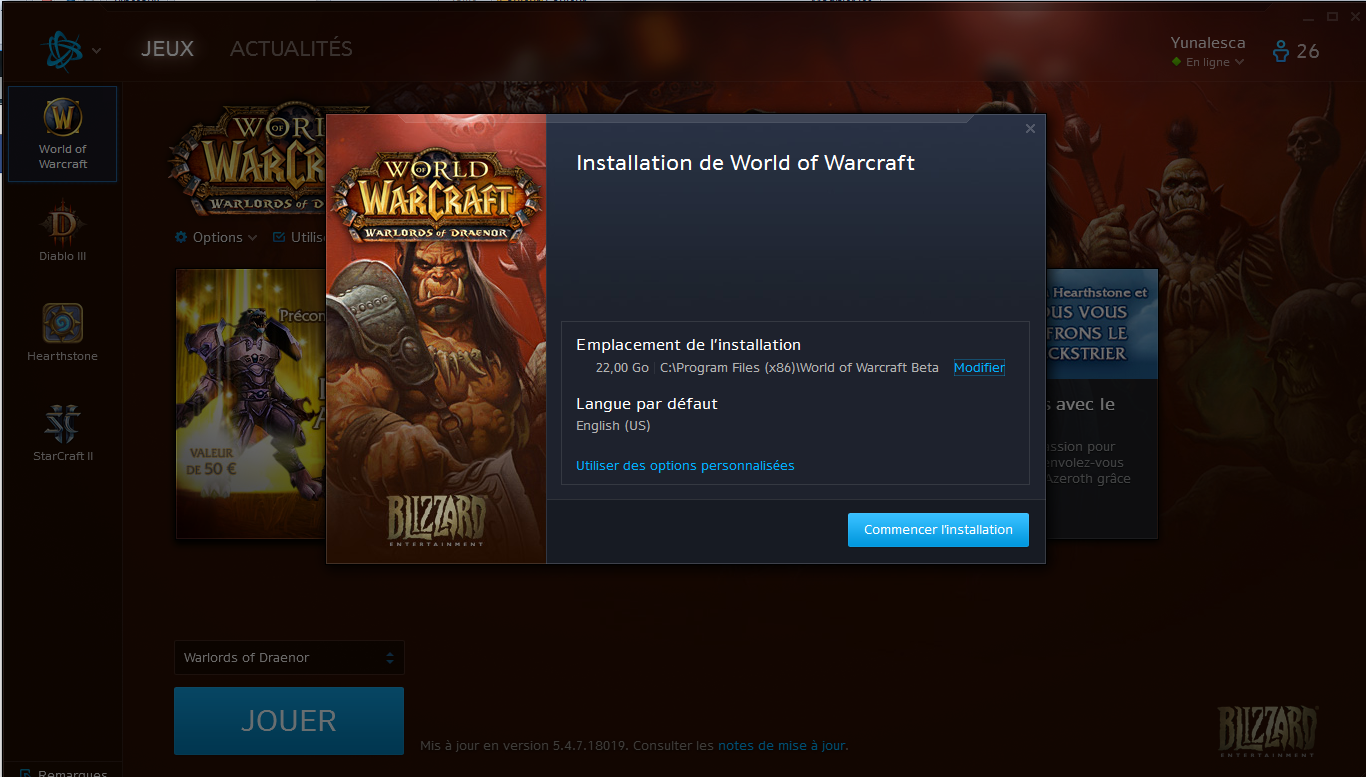Open the ACTUALITÉS tab

coord(291,48)
